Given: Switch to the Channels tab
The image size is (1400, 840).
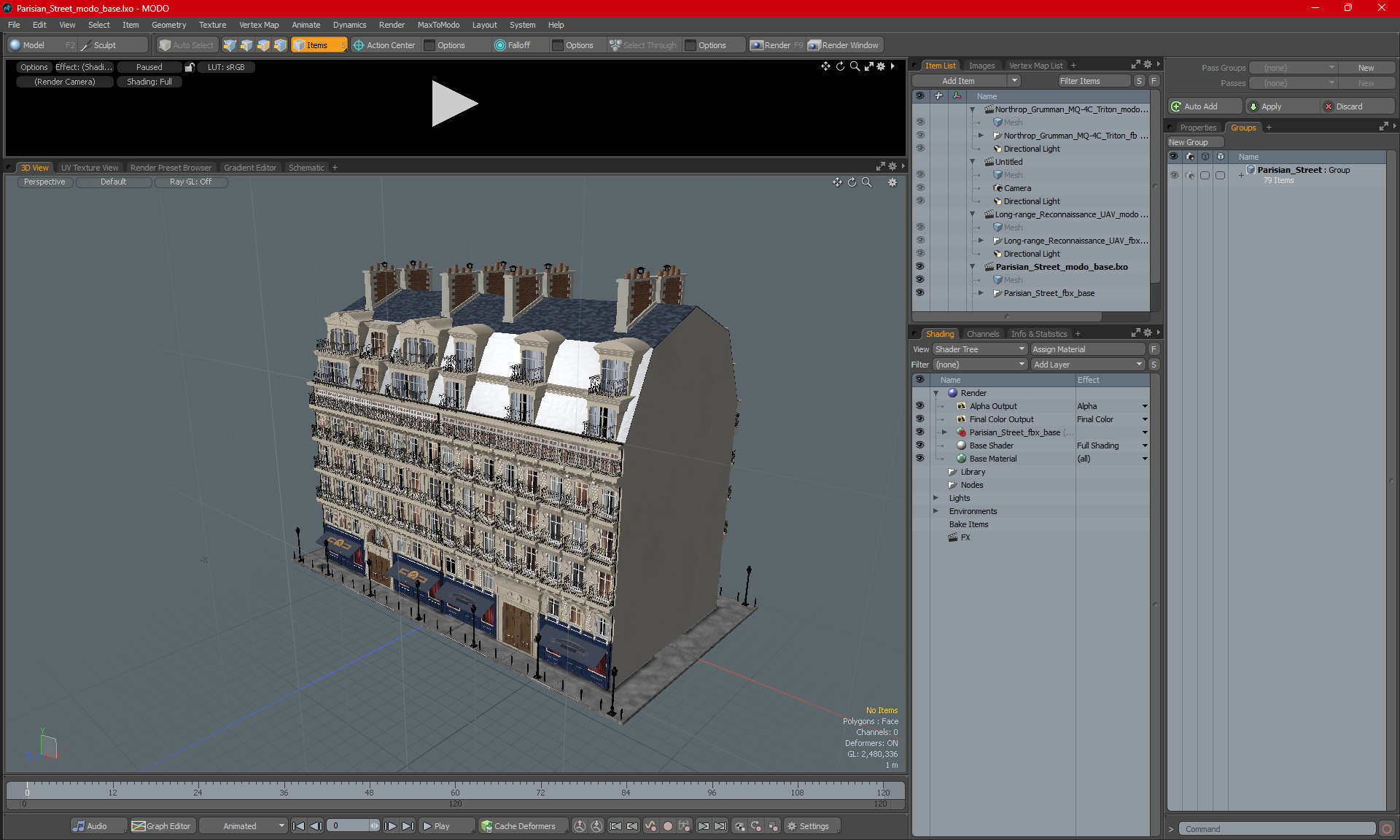Looking at the screenshot, I should pos(982,334).
